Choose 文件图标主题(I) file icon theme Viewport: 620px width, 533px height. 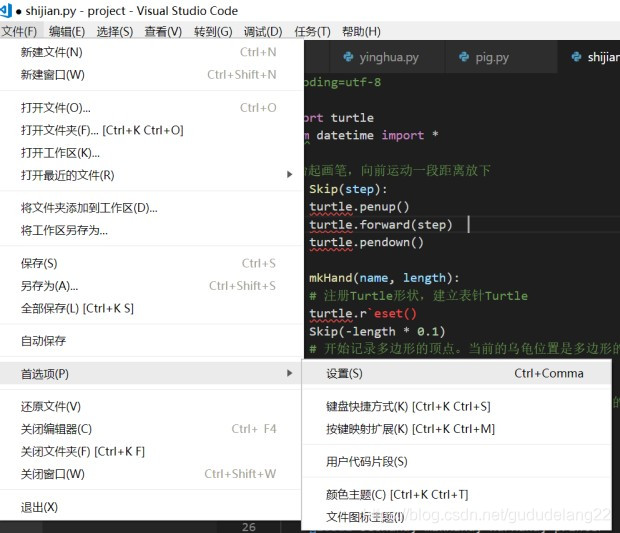456,517
